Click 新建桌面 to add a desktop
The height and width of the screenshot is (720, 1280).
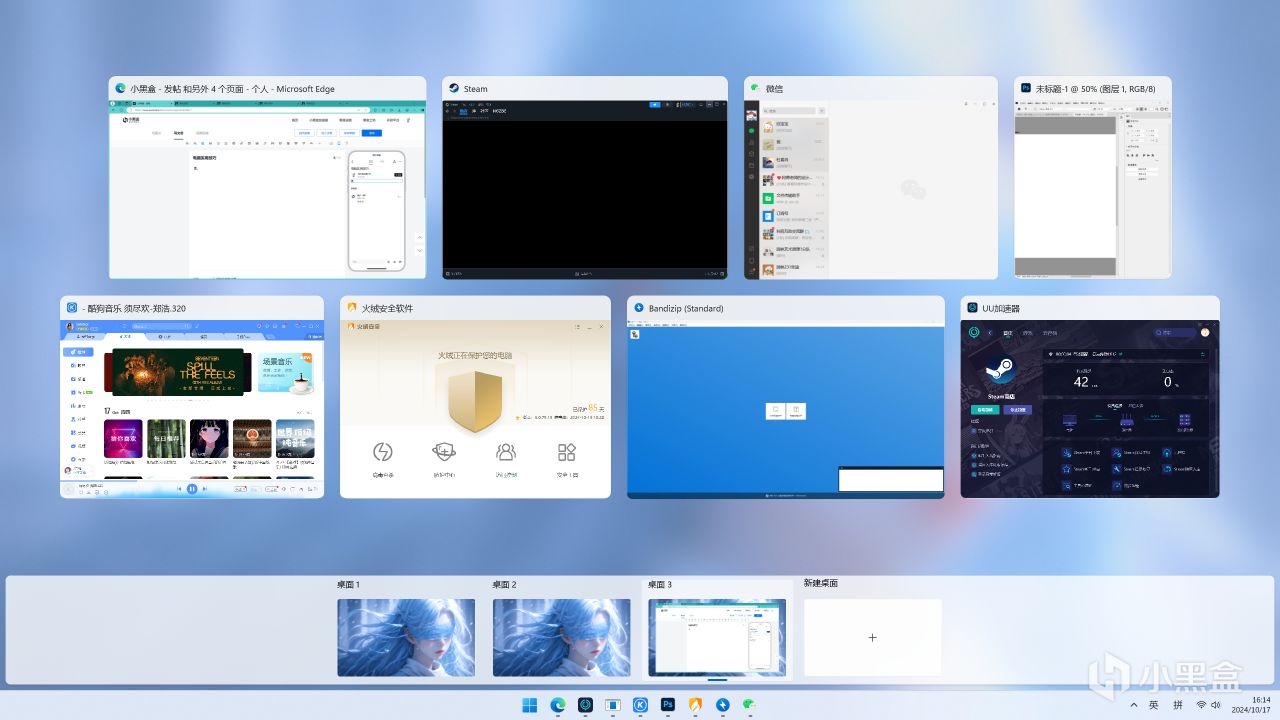click(872, 637)
